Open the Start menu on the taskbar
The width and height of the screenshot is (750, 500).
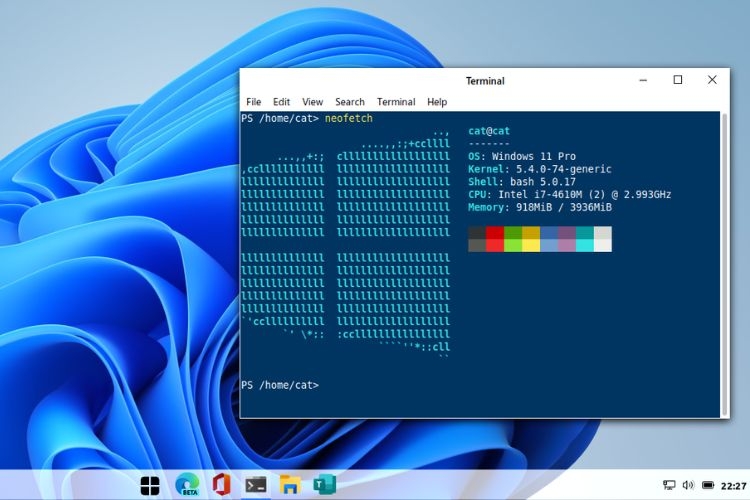click(x=150, y=486)
